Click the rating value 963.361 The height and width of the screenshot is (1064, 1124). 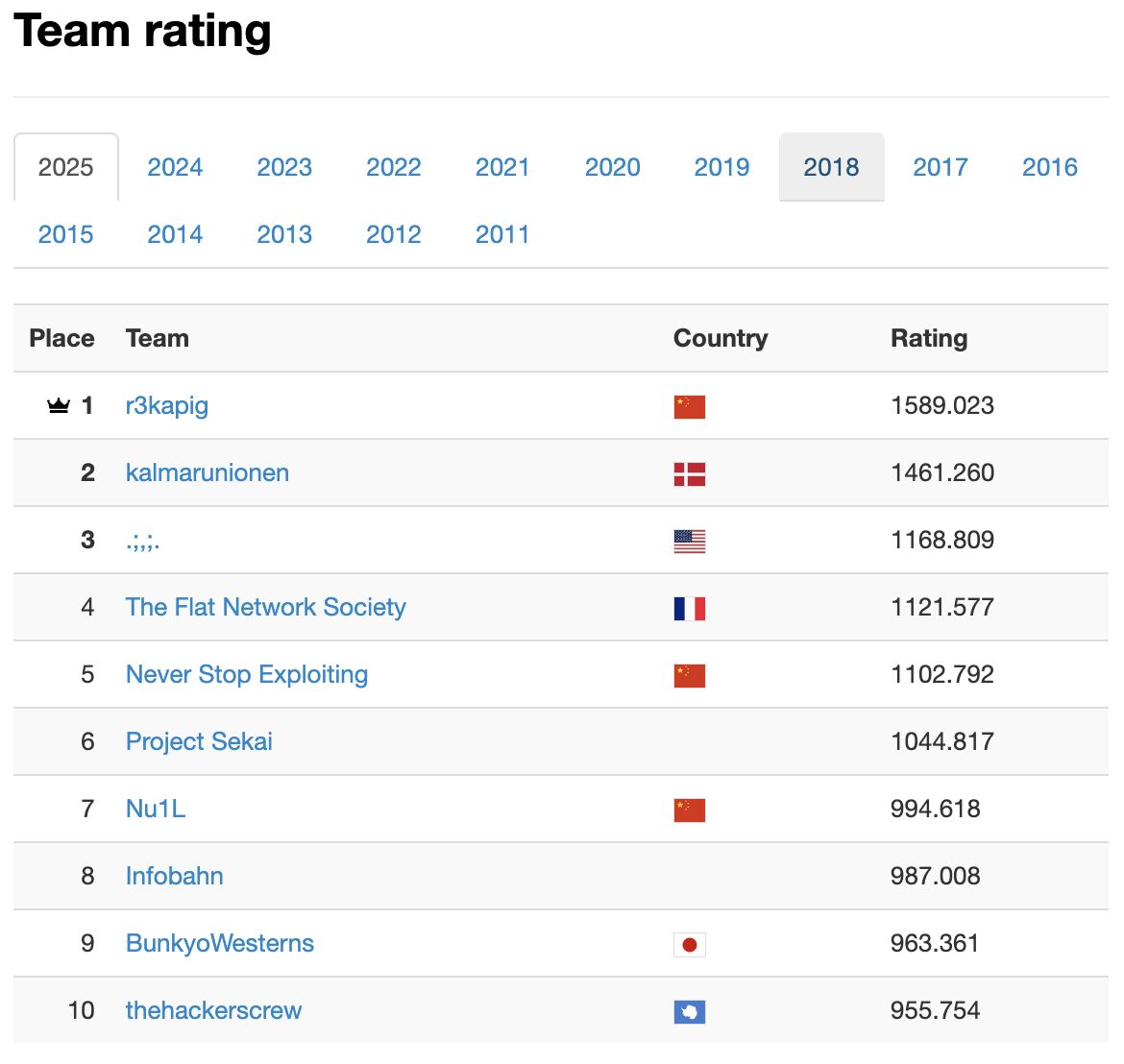[x=935, y=943]
